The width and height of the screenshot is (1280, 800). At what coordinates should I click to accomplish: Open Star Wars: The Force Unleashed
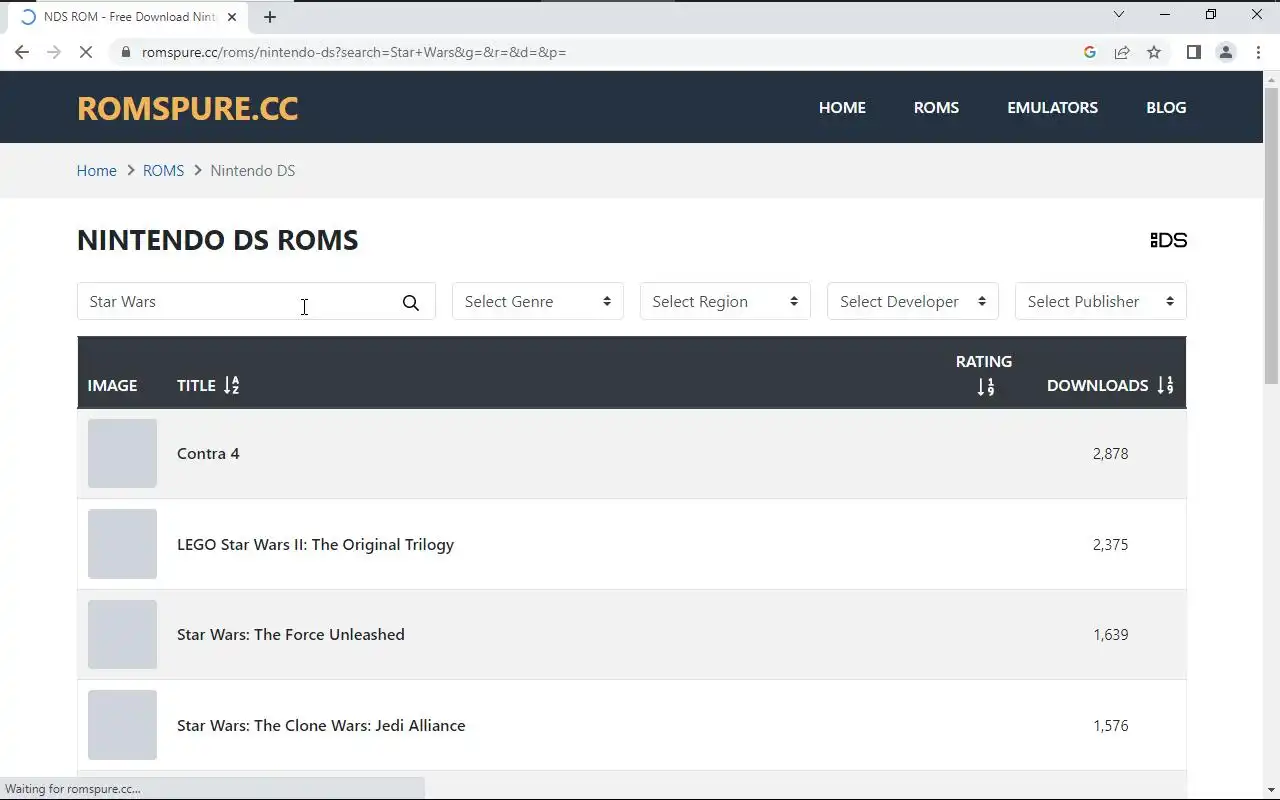click(291, 634)
